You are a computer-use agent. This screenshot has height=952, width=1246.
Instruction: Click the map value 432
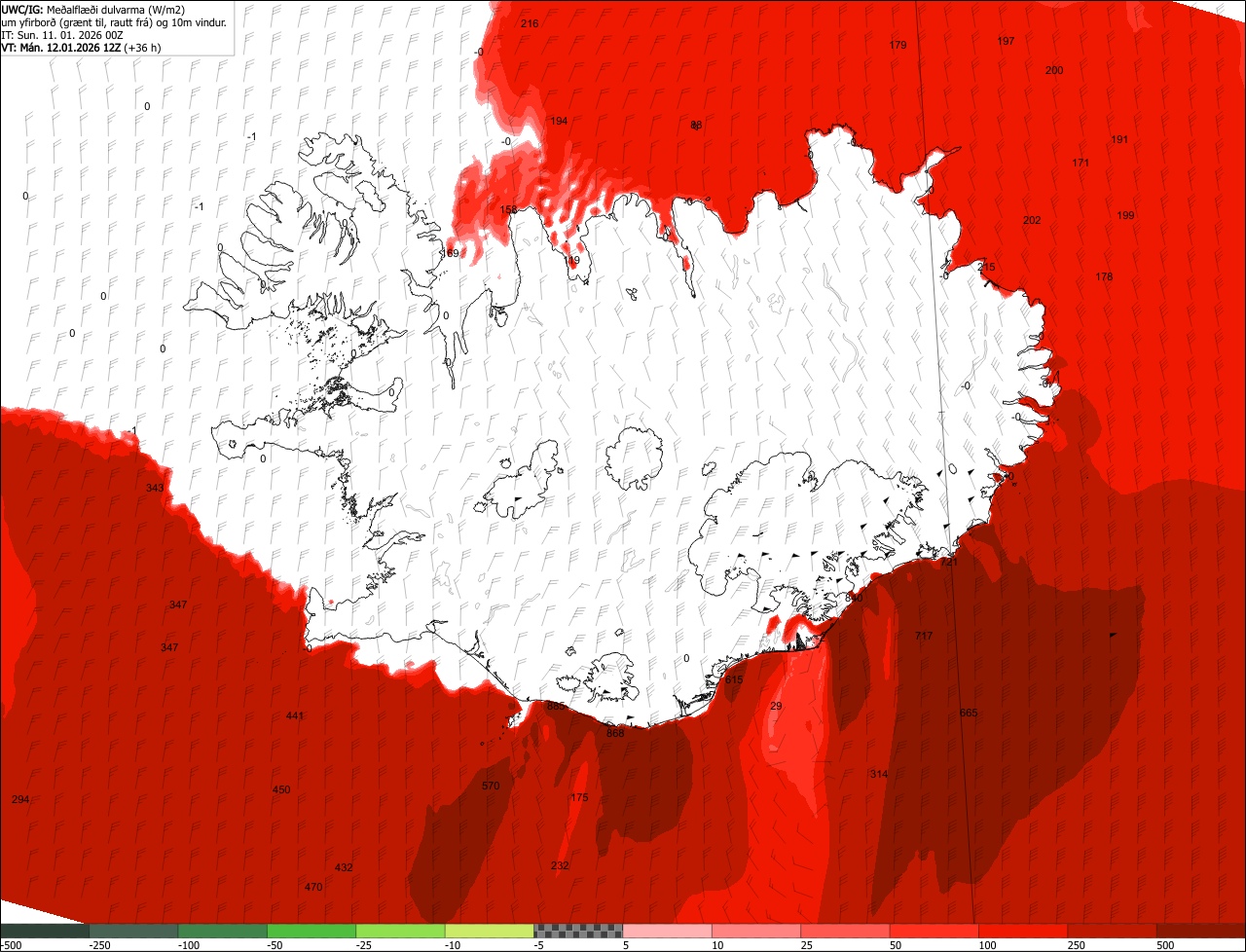(x=344, y=867)
